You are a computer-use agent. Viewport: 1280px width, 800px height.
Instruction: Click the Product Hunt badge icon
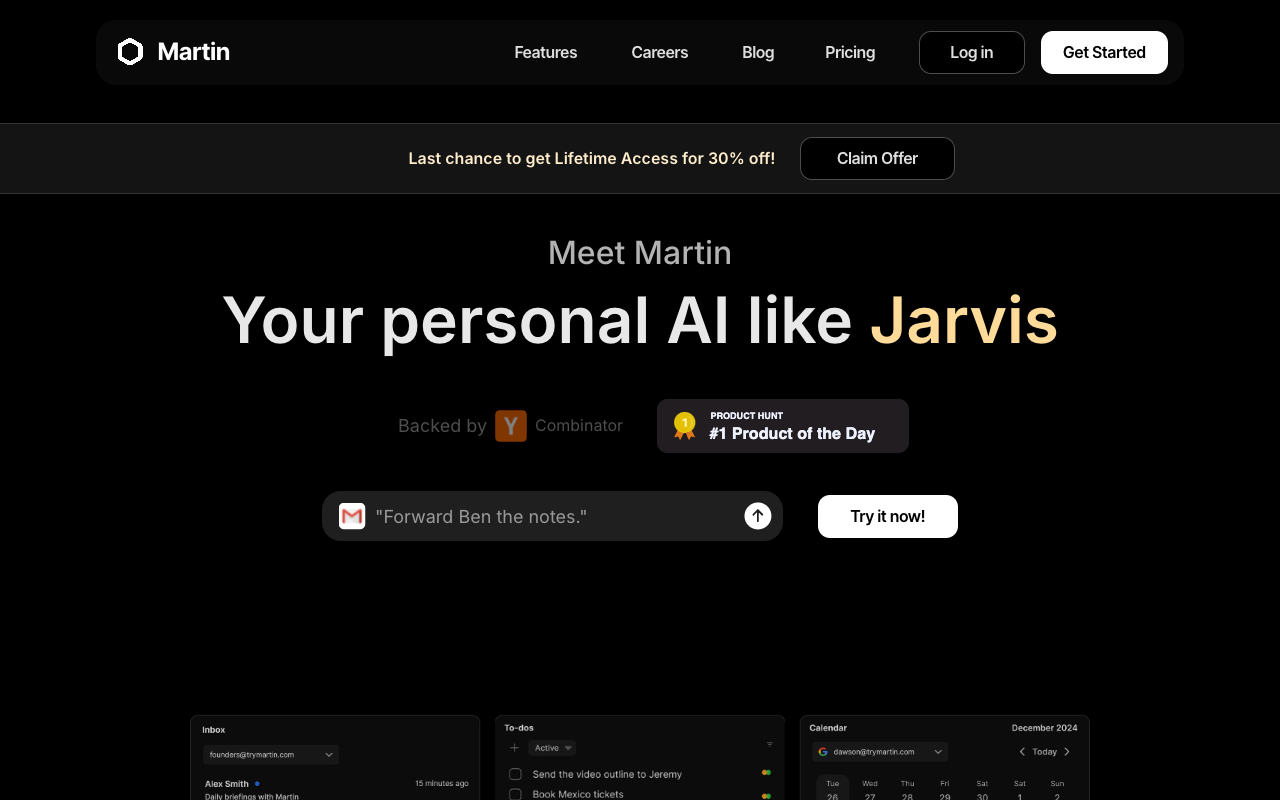[684, 425]
